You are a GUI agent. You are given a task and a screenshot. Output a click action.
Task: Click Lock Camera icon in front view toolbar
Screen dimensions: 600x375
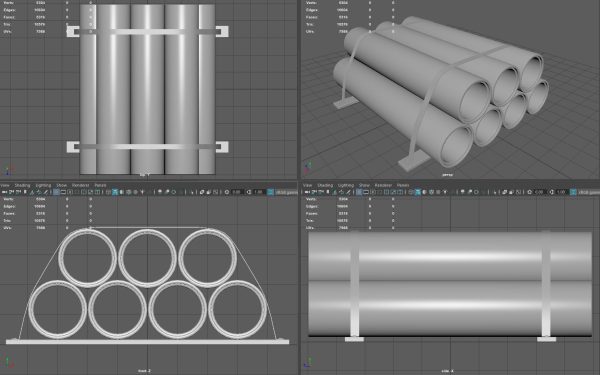pos(11,192)
